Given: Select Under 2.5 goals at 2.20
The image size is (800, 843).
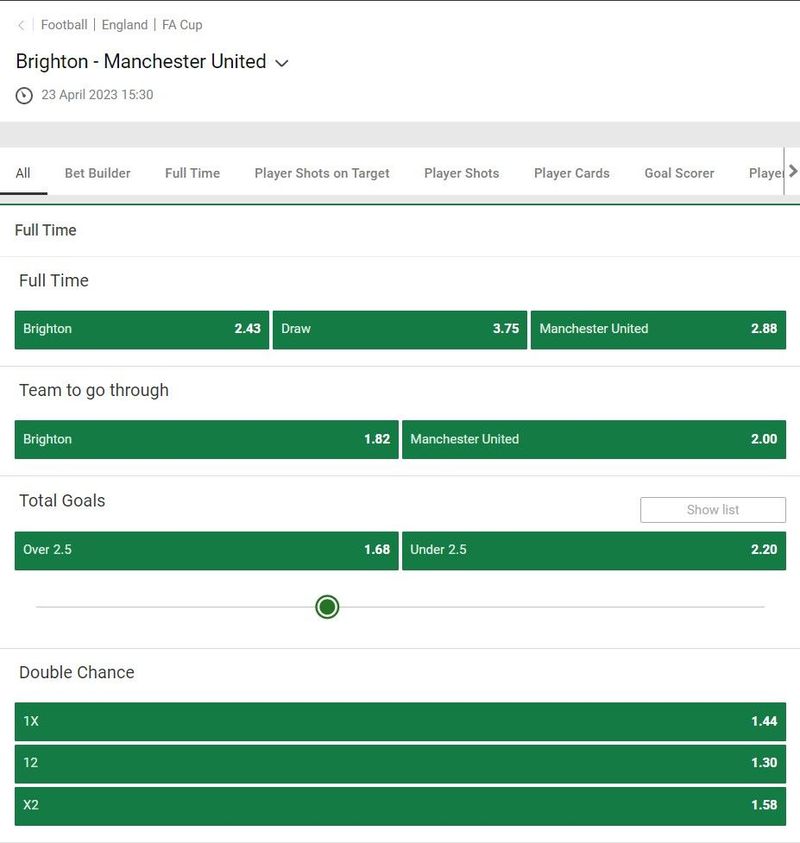Looking at the screenshot, I should (594, 551).
